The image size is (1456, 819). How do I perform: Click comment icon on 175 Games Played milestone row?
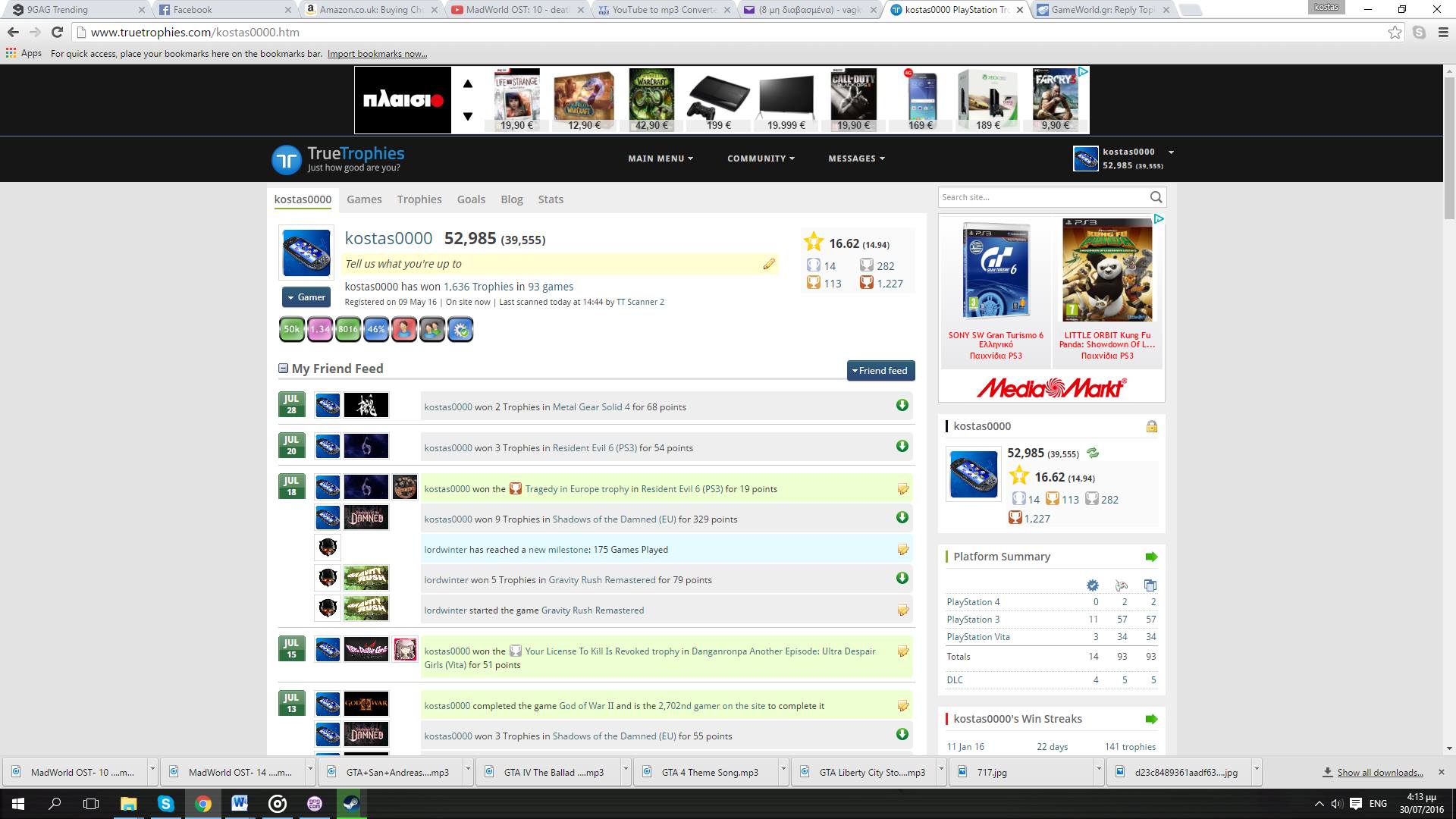pyautogui.click(x=902, y=550)
